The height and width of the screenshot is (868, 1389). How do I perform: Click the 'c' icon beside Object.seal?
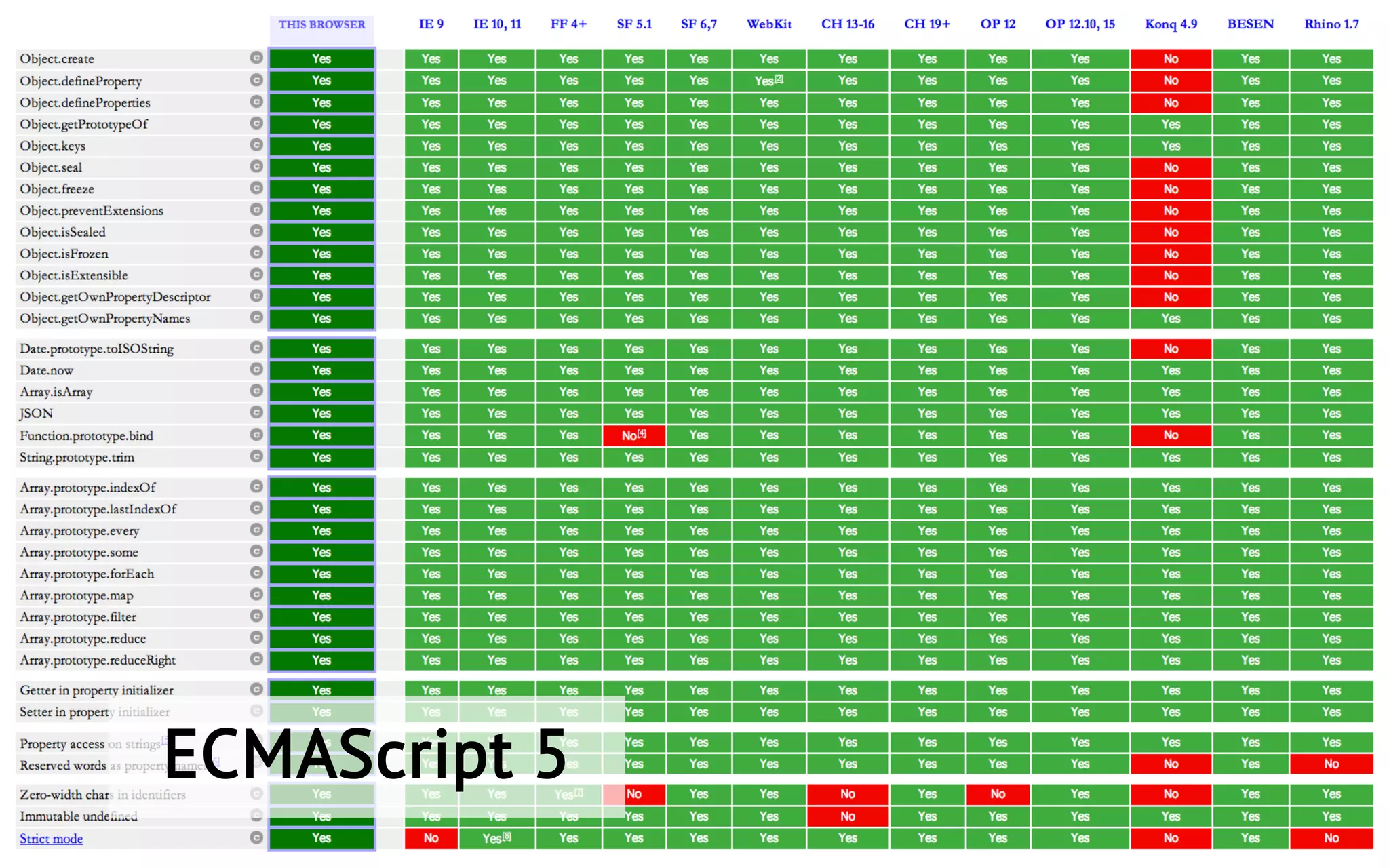click(256, 167)
